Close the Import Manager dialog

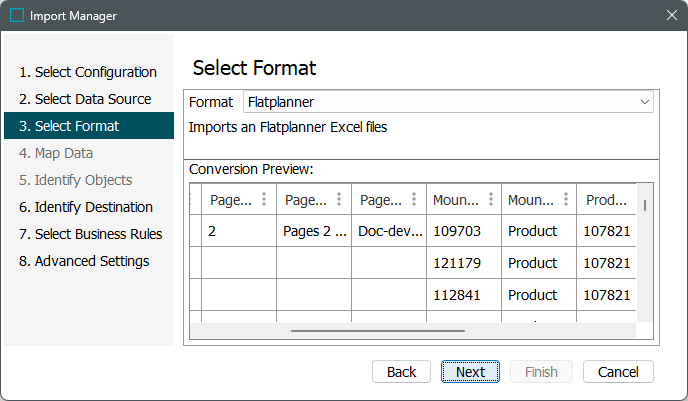[x=671, y=16]
